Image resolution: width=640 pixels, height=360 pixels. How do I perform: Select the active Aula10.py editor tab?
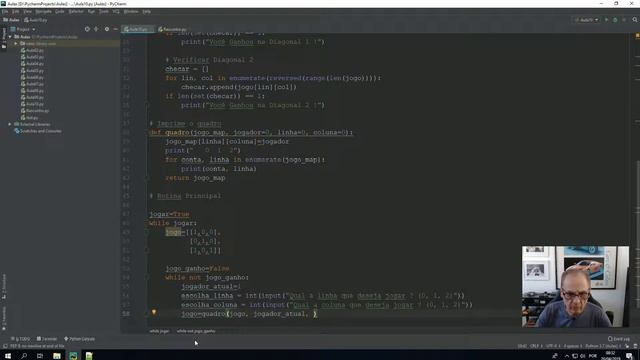coord(138,29)
